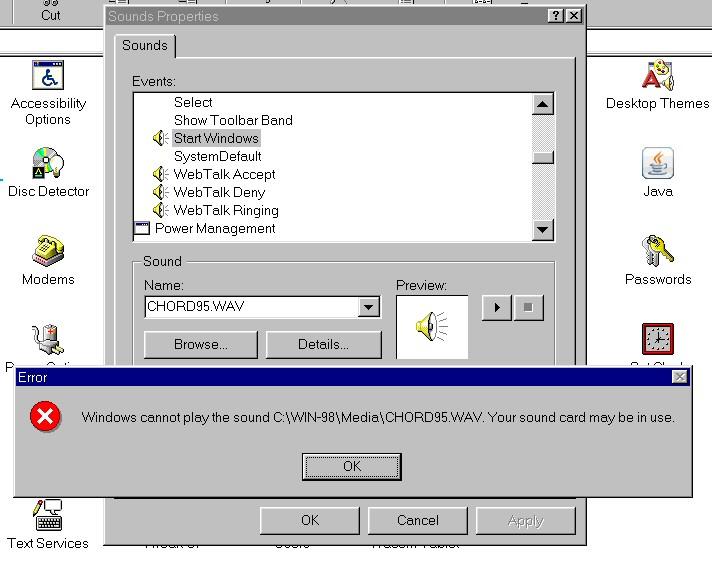Select 'SystemDefault' event
This screenshot has height=564, width=712.
pyautogui.click(x=218, y=156)
